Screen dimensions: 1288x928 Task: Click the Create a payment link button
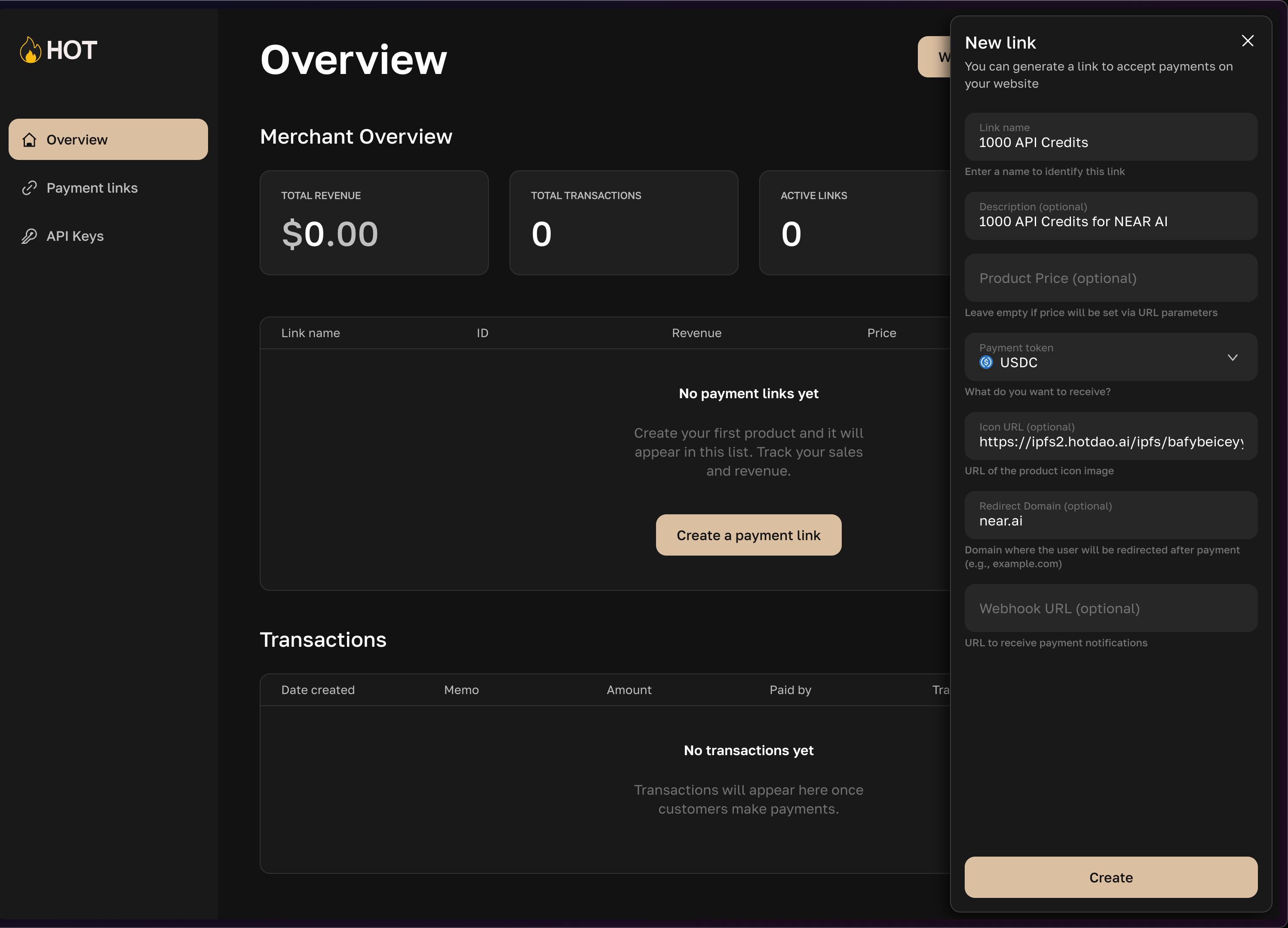748,535
